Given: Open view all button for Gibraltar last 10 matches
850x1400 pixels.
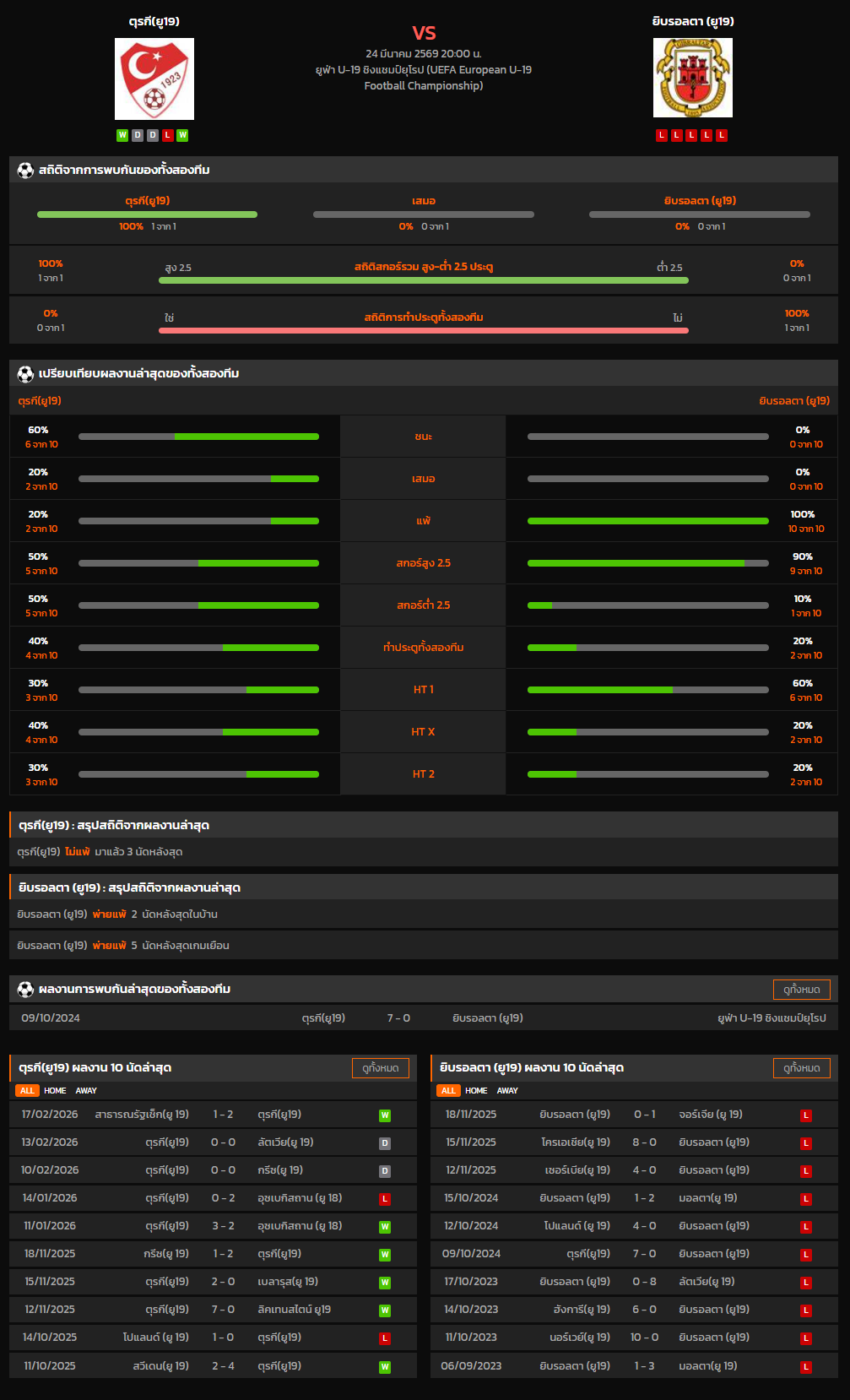Looking at the screenshot, I should [801, 1068].
